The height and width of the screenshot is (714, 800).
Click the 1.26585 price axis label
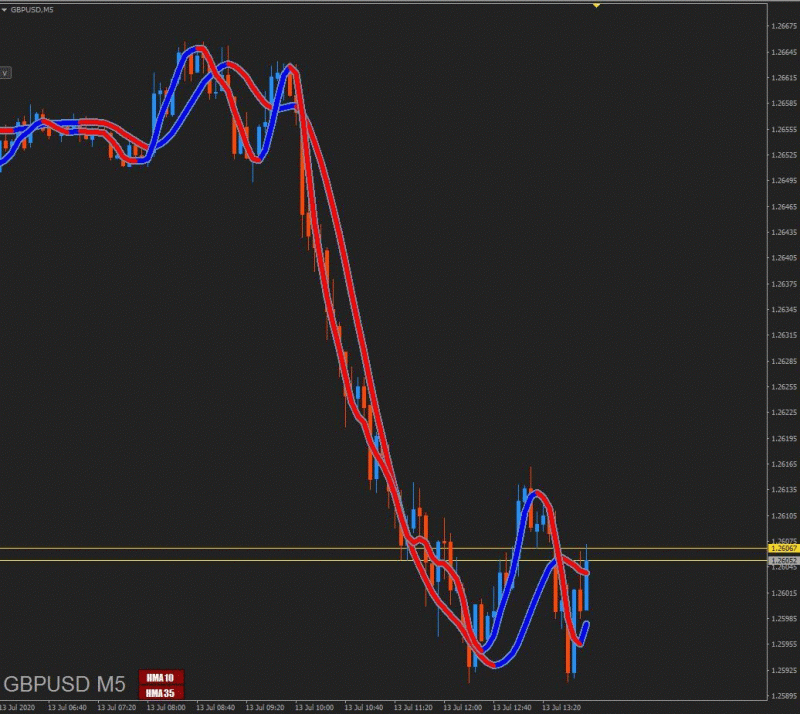(x=784, y=103)
